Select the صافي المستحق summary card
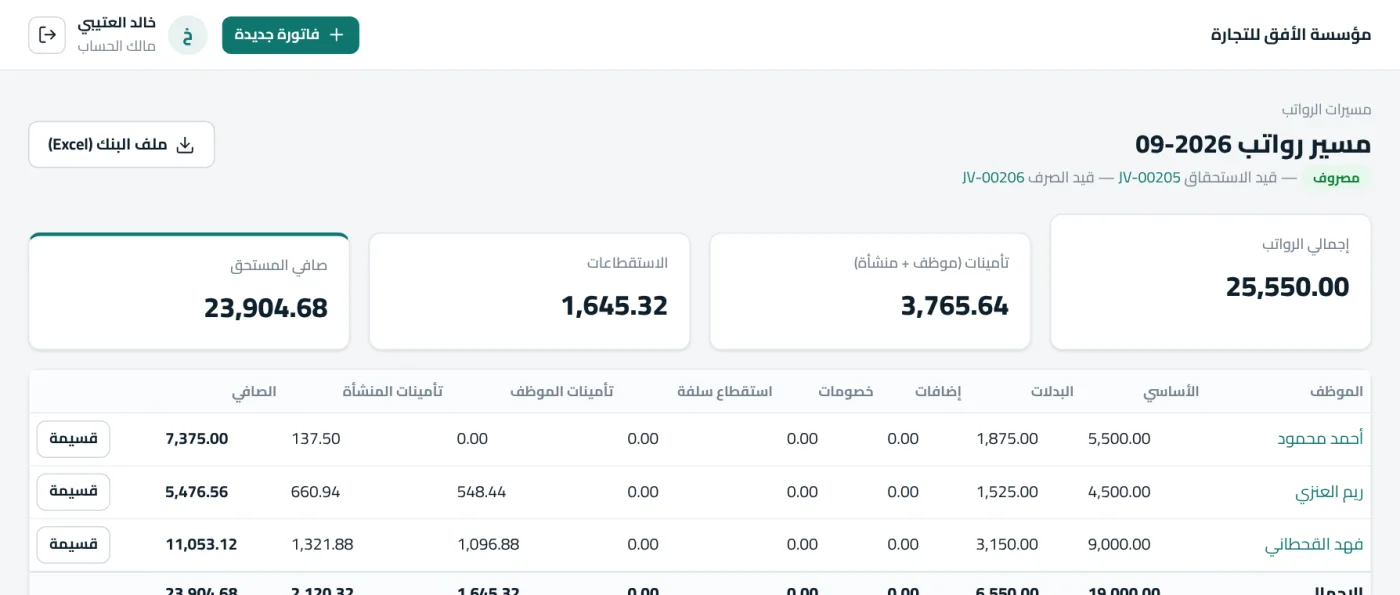Viewport: 1400px width, 595px height. coord(189,292)
